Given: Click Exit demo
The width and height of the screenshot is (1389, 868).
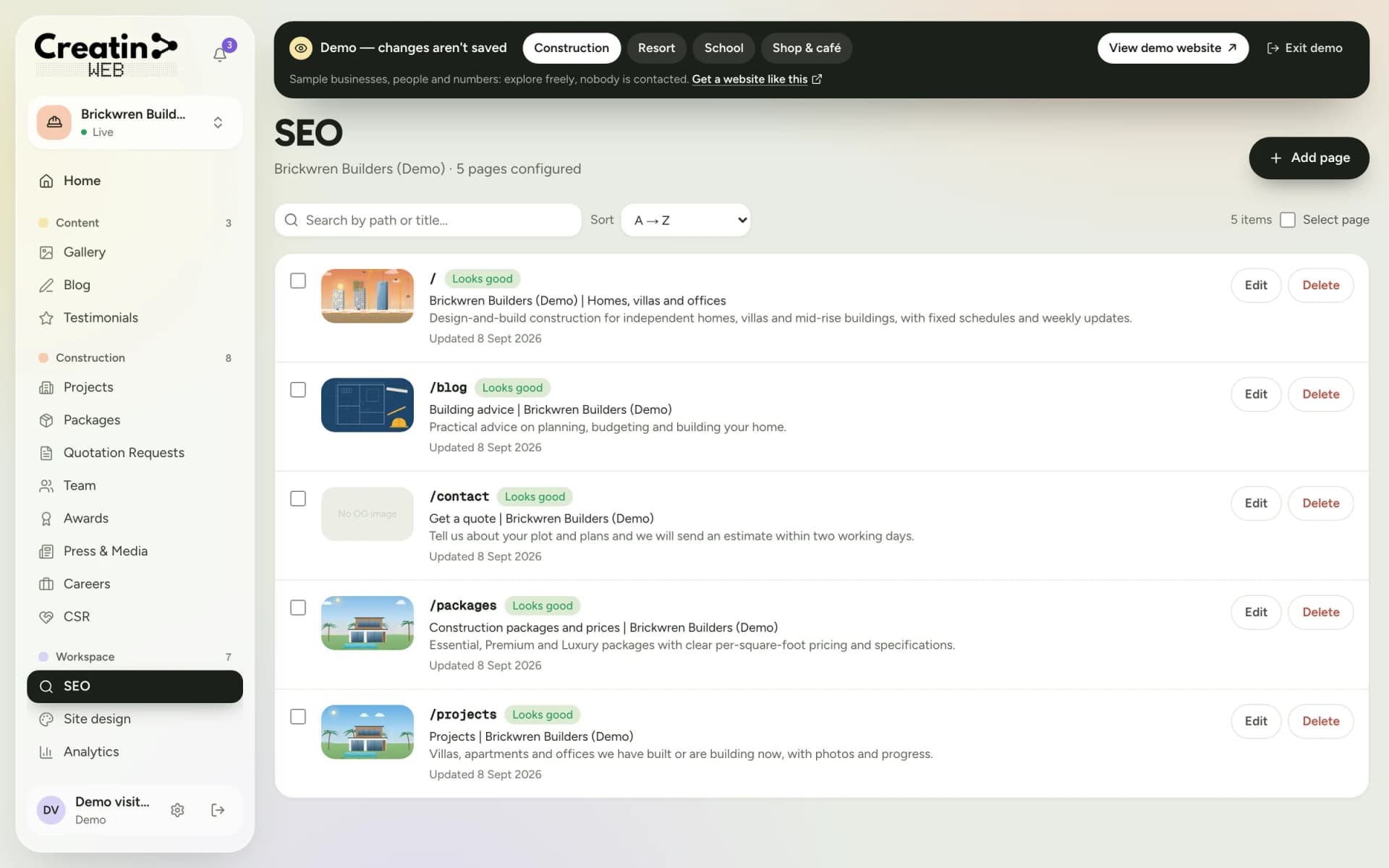Looking at the screenshot, I should pos(1304,48).
